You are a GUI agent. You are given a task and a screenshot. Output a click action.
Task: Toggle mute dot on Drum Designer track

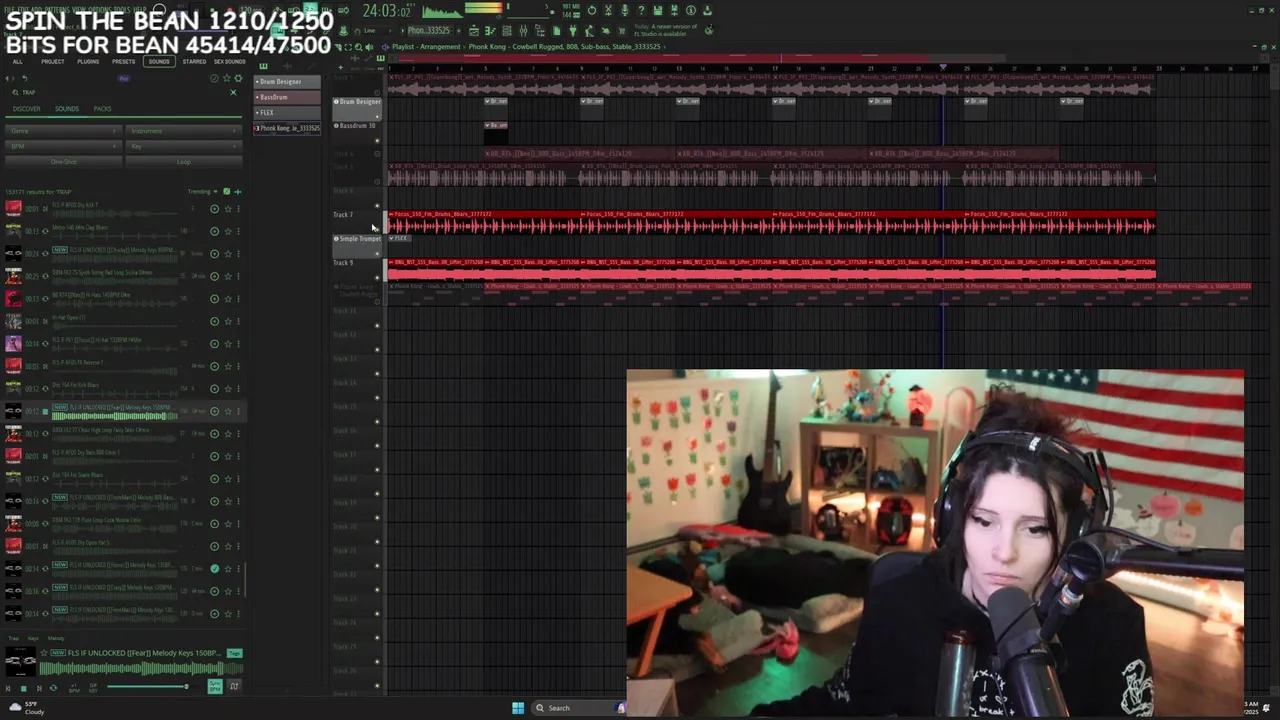click(x=377, y=117)
